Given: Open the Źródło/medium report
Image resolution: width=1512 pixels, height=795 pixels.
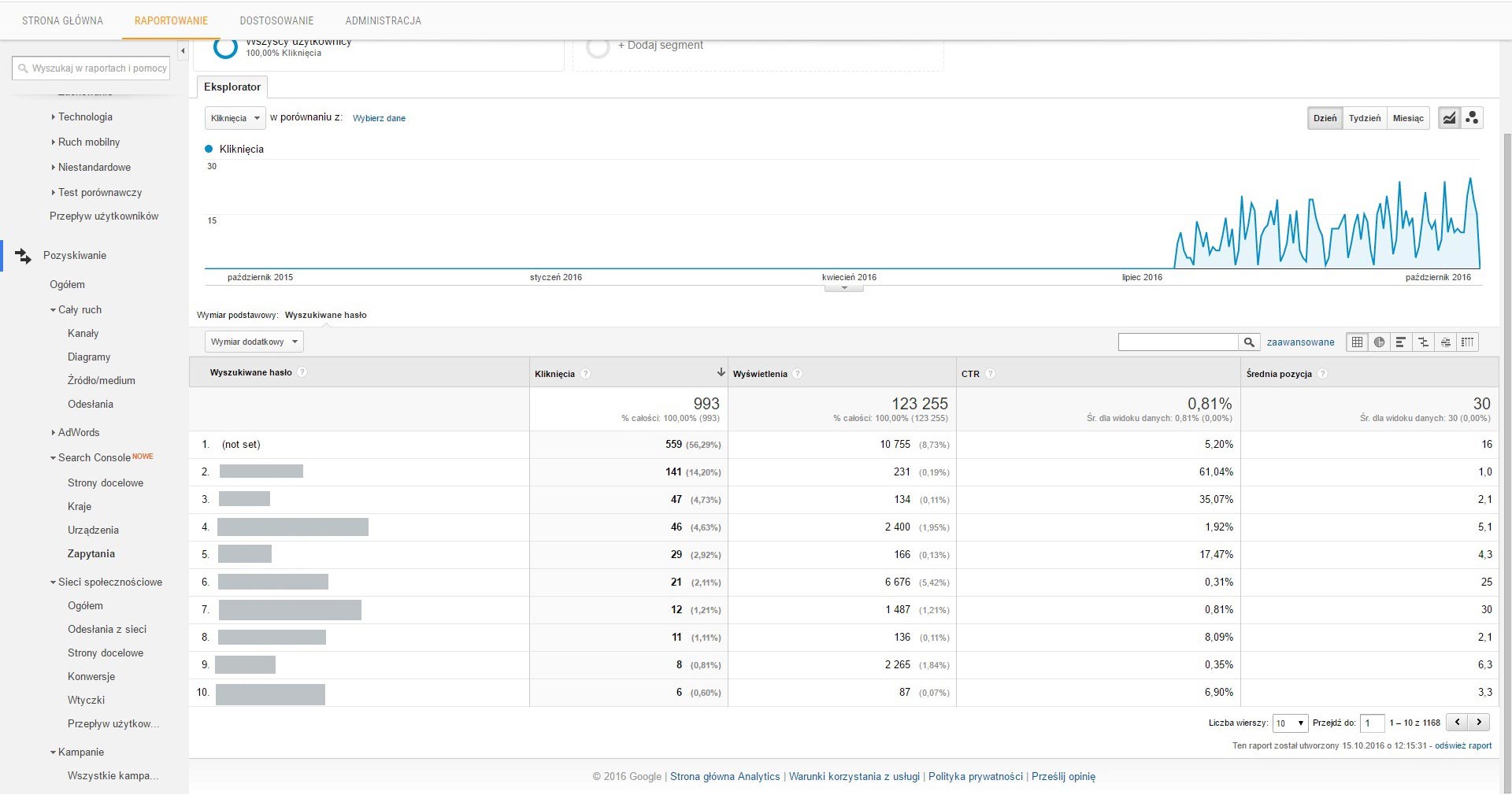Looking at the screenshot, I should tap(102, 380).
